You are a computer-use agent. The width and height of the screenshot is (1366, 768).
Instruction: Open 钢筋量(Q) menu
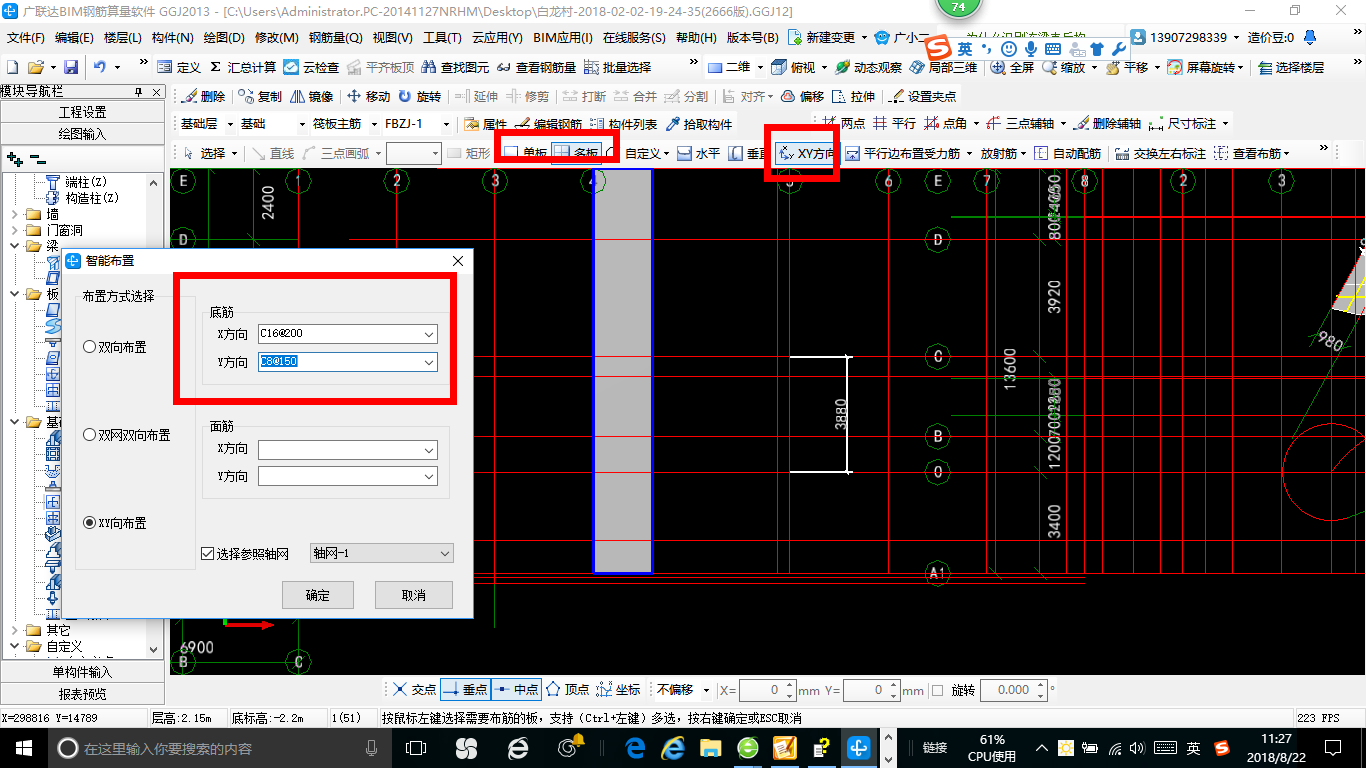335,38
